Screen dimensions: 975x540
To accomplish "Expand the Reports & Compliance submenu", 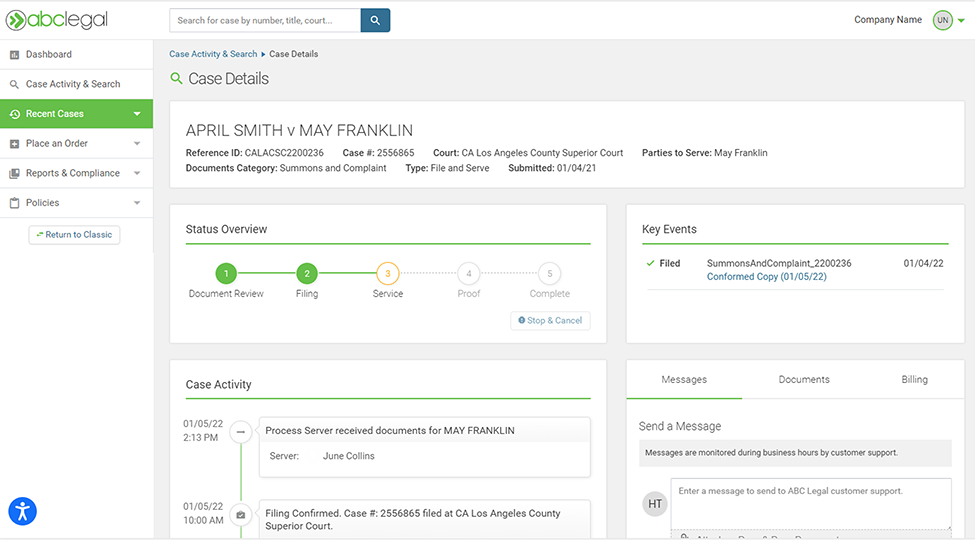I will (137, 173).
